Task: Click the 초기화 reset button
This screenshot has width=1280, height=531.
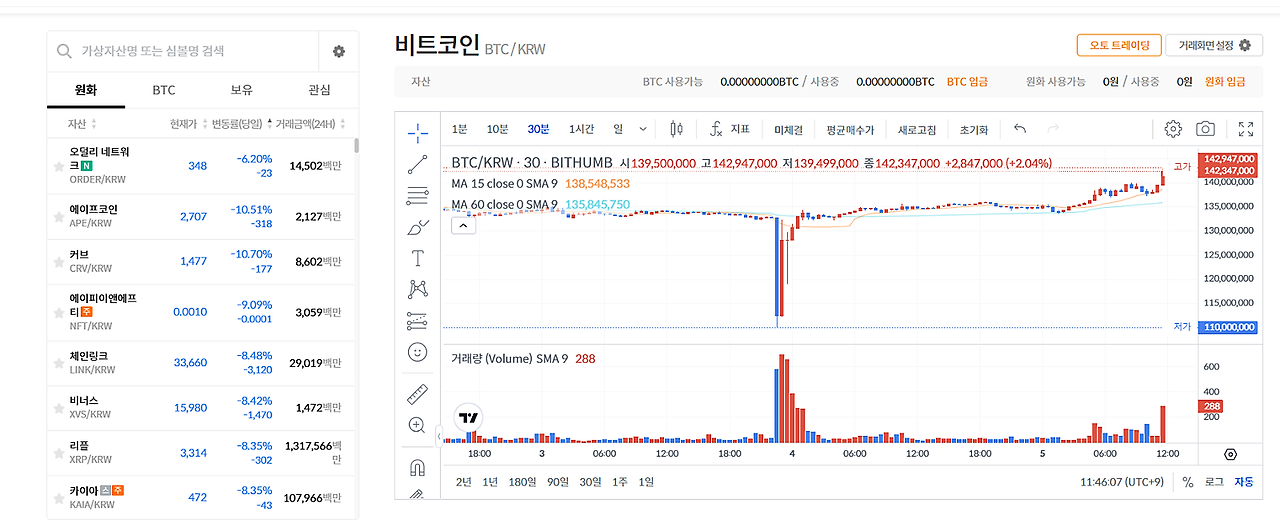Action: [973, 130]
